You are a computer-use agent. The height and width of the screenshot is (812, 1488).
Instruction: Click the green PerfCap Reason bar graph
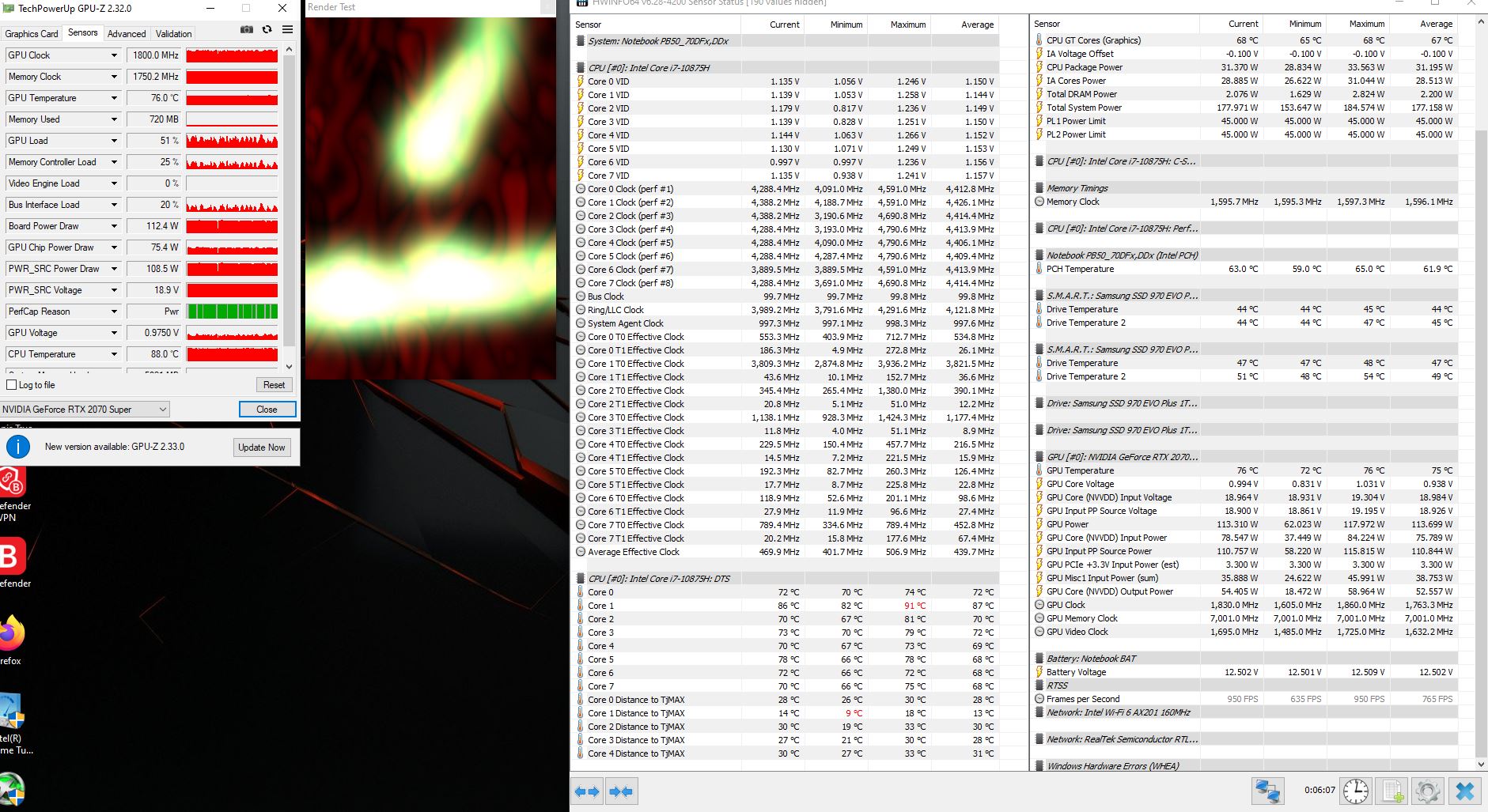tap(232, 312)
